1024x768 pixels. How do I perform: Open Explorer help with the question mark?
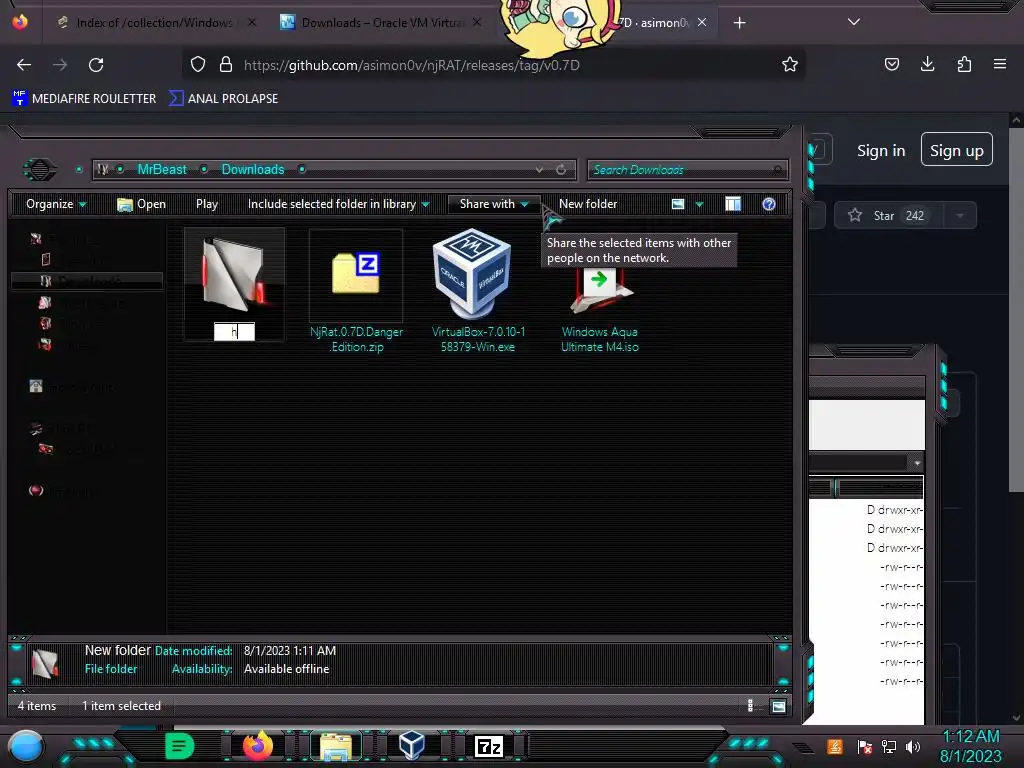pos(769,204)
